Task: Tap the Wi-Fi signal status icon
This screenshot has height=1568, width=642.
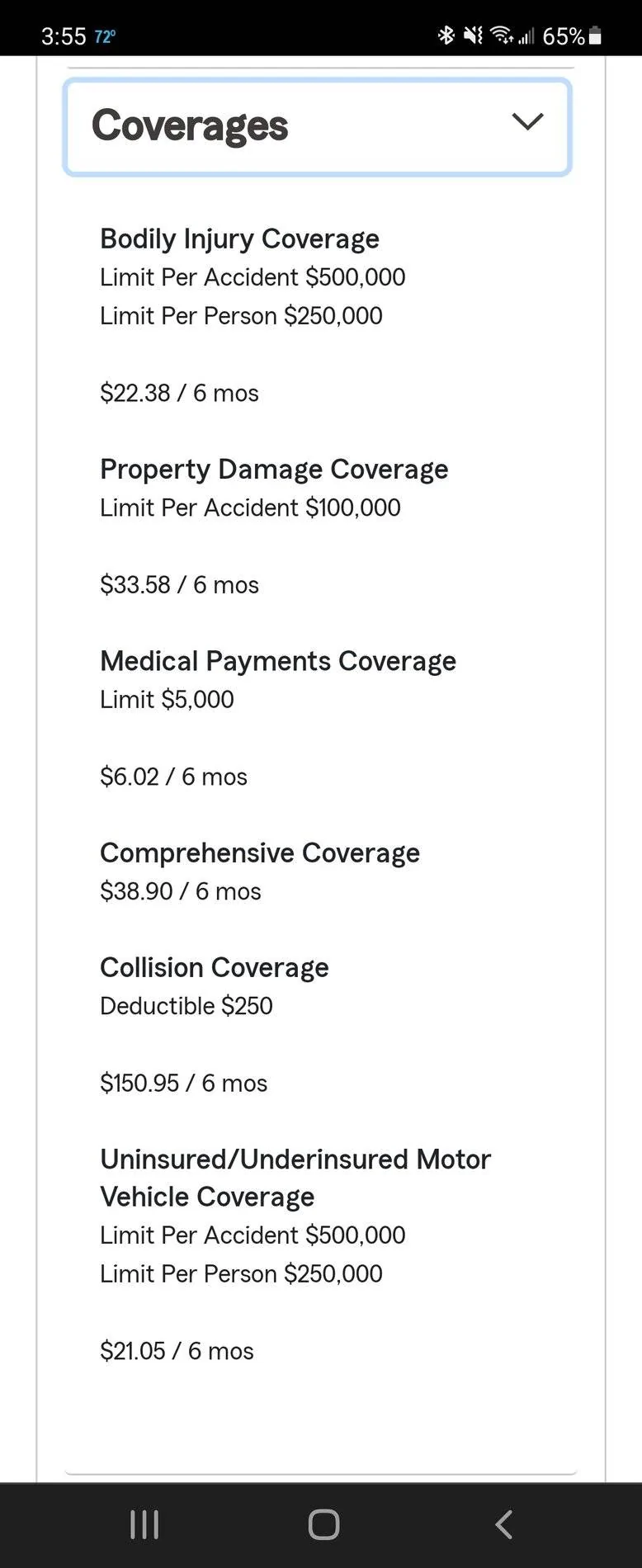Action: click(501, 35)
